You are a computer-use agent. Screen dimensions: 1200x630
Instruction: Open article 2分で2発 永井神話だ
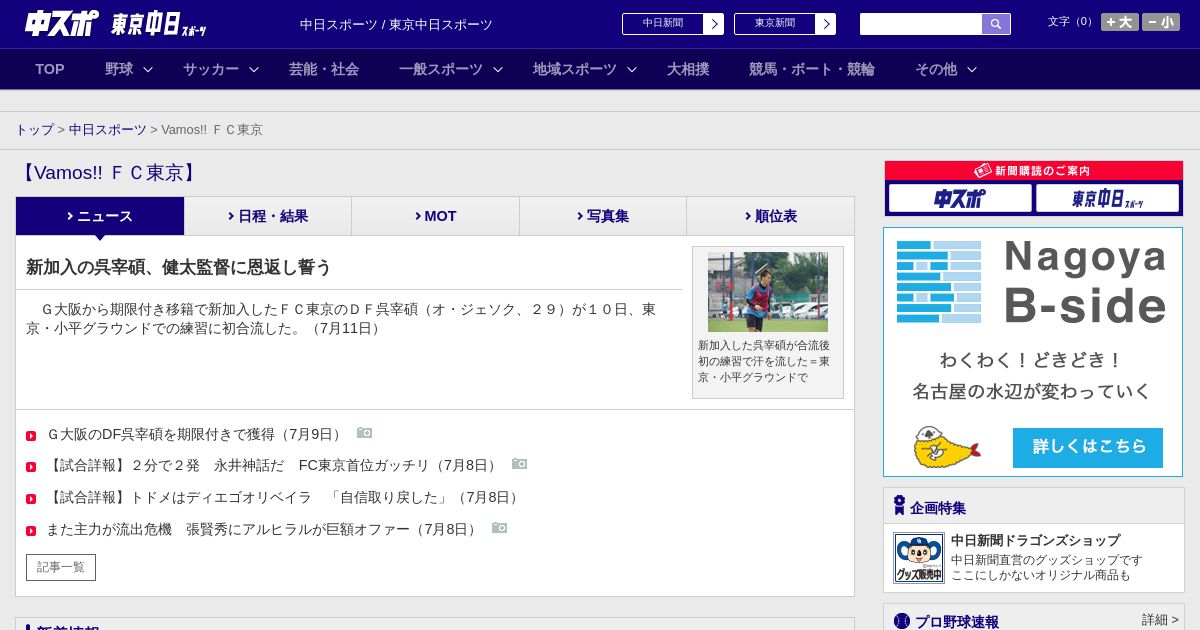[273, 465]
